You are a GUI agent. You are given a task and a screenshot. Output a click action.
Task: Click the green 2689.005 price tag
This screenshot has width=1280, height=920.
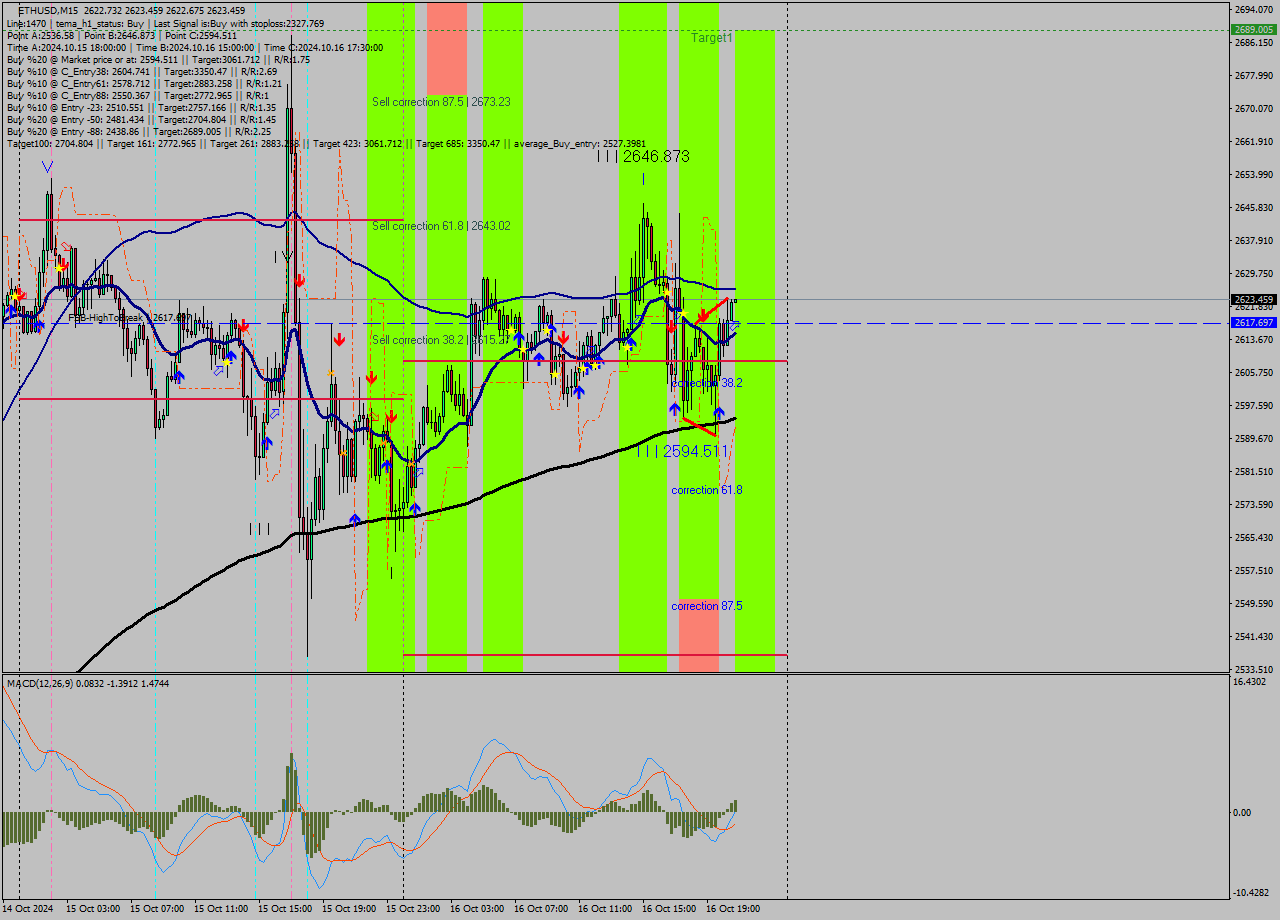point(1254,30)
